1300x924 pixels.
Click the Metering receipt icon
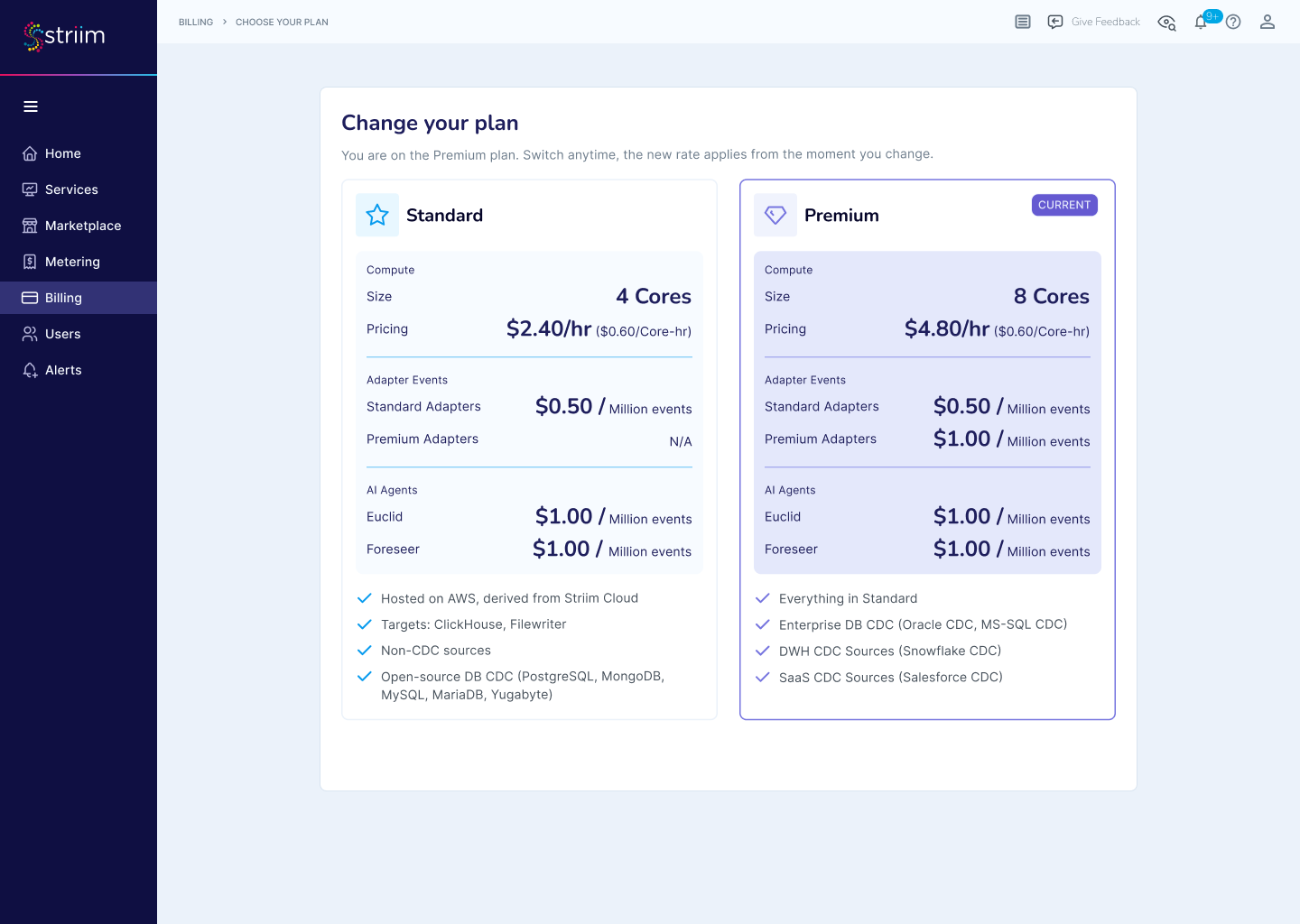click(x=30, y=262)
